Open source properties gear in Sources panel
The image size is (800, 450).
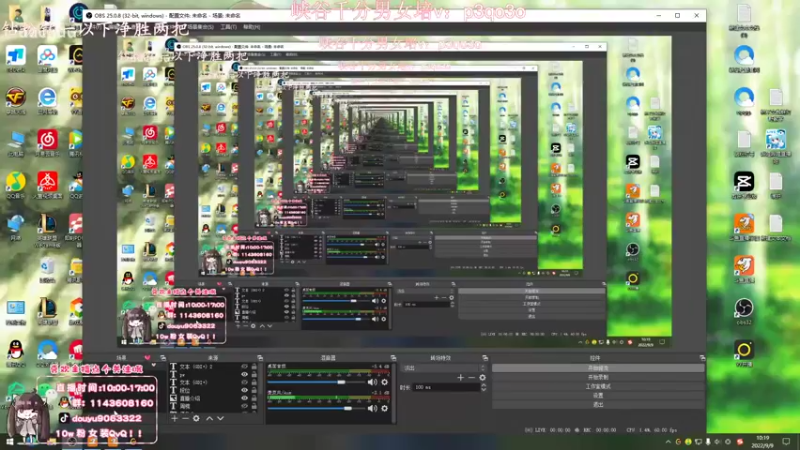(196, 418)
